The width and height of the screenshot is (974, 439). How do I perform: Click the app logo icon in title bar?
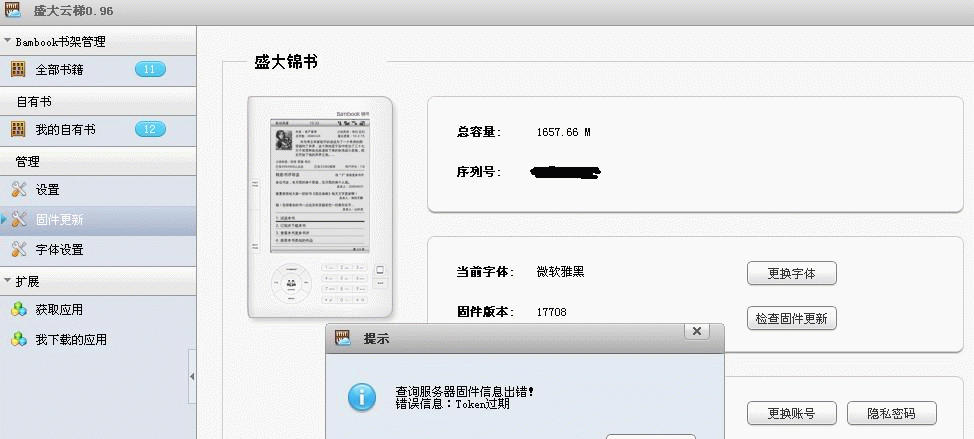tap(12, 10)
